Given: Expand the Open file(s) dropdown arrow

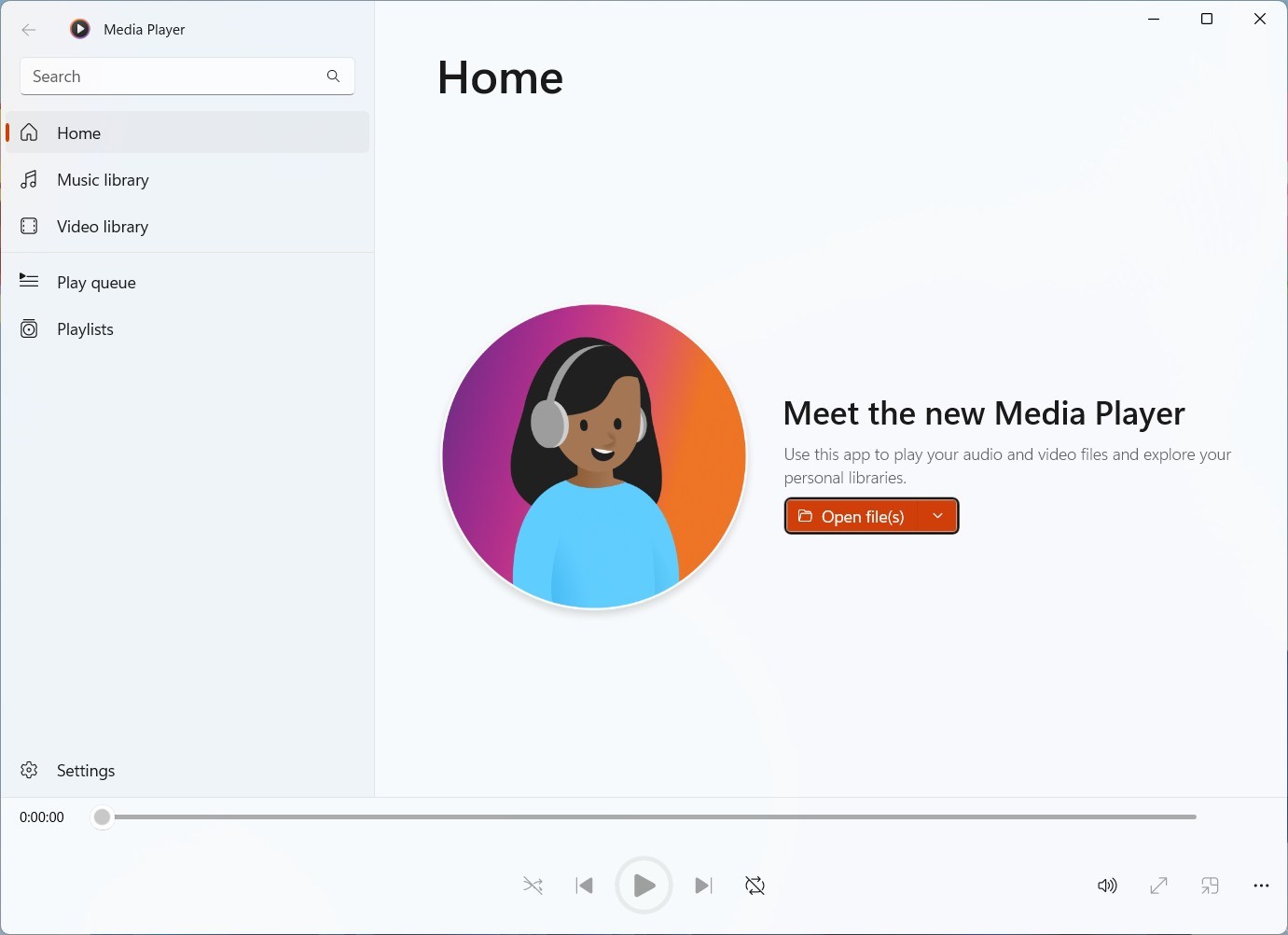Looking at the screenshot, I should point(938,515).
